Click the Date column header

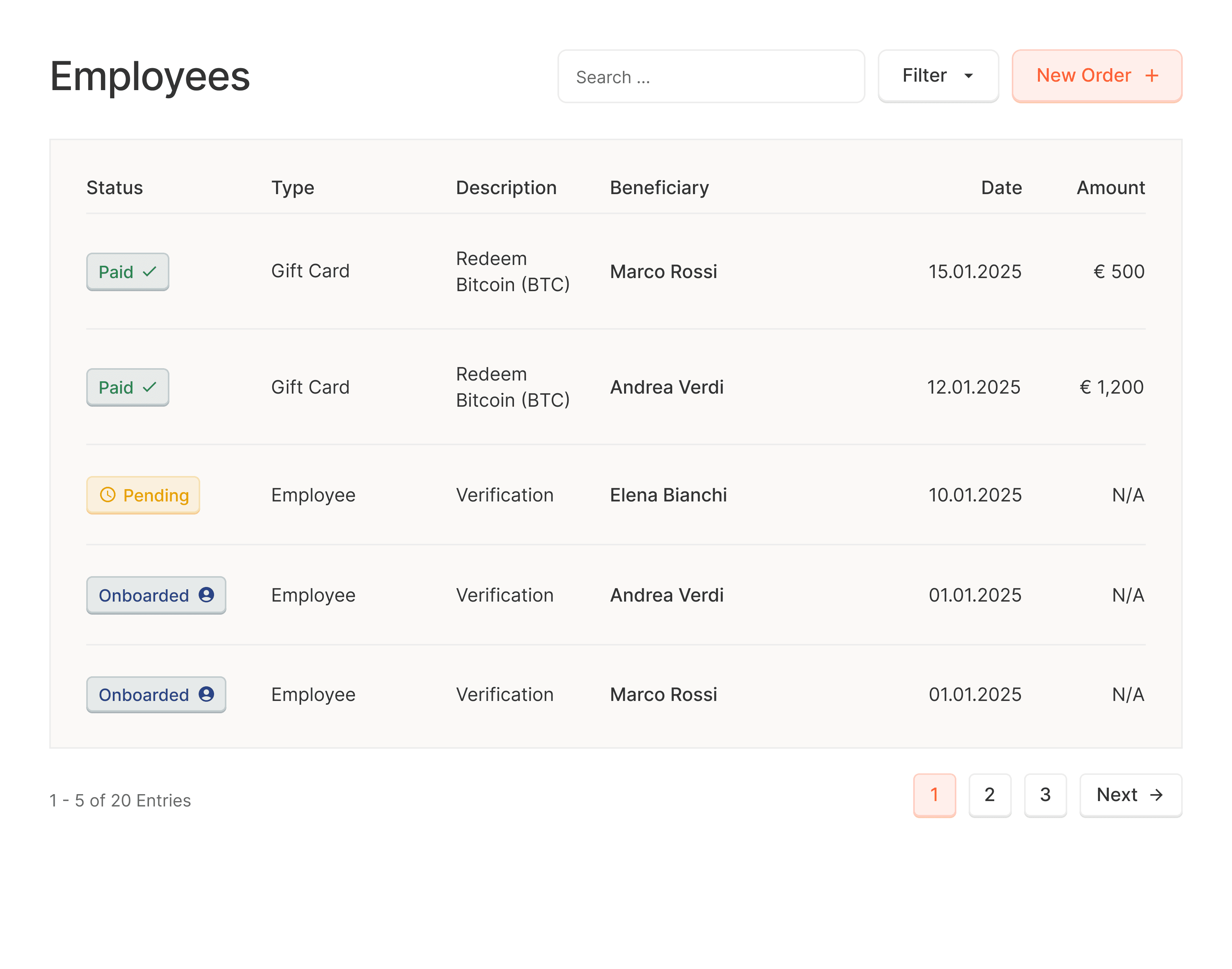tap(1002, 188)
